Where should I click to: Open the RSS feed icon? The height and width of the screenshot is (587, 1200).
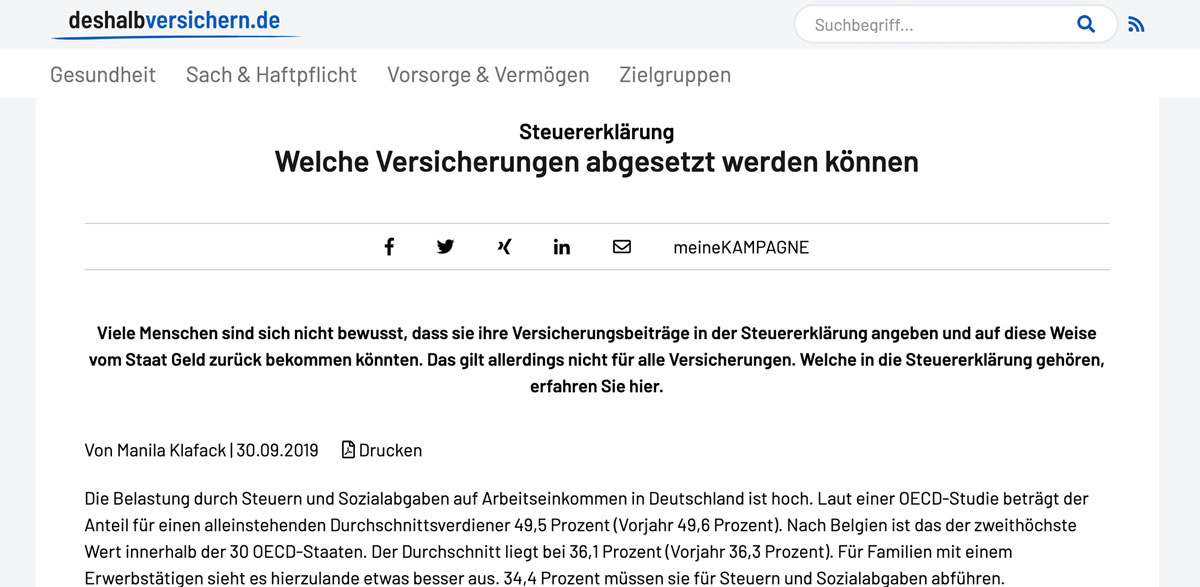tap(1136, 22)
